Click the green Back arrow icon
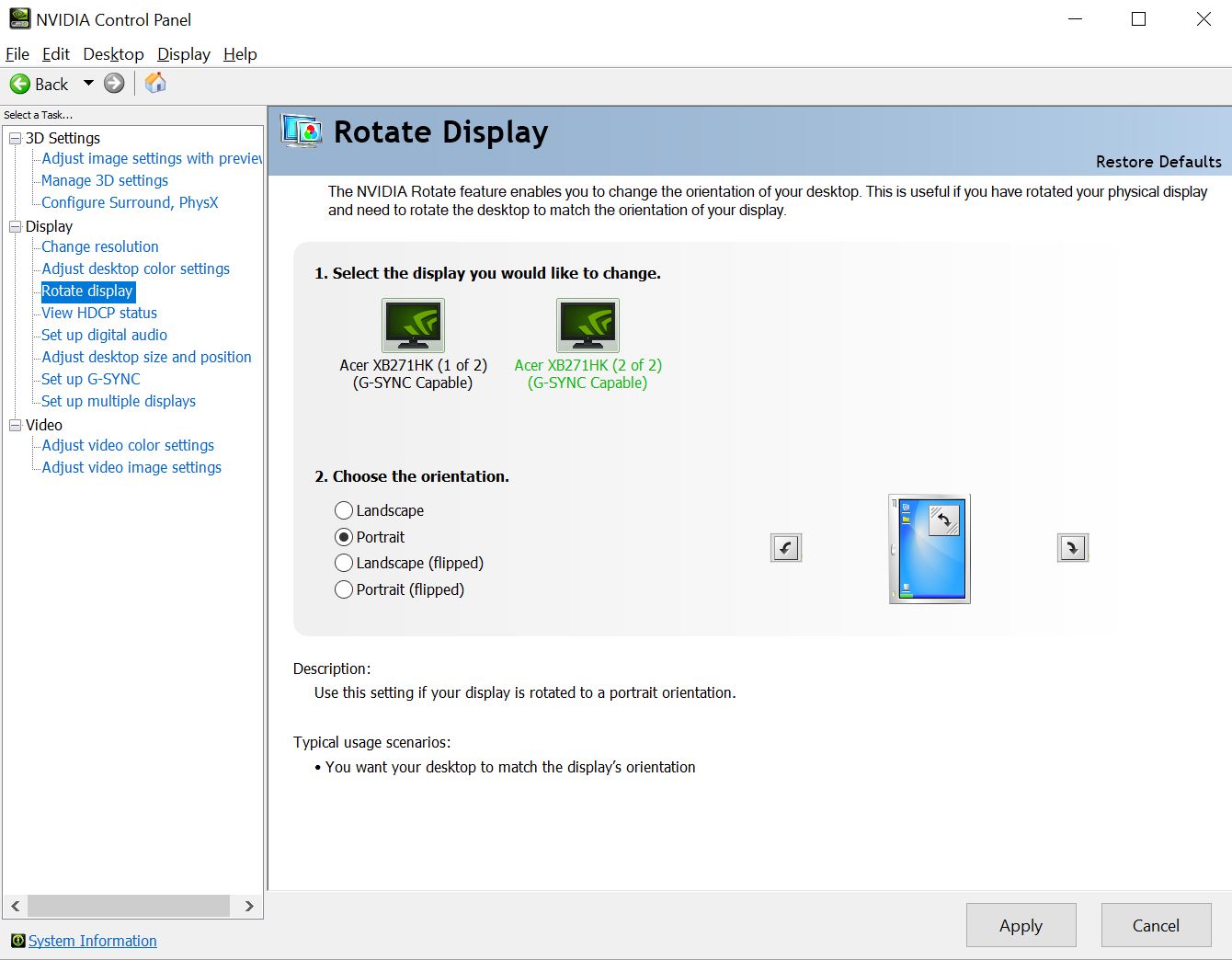Screen dimensions: 1232x960 [x=19, y=84]
